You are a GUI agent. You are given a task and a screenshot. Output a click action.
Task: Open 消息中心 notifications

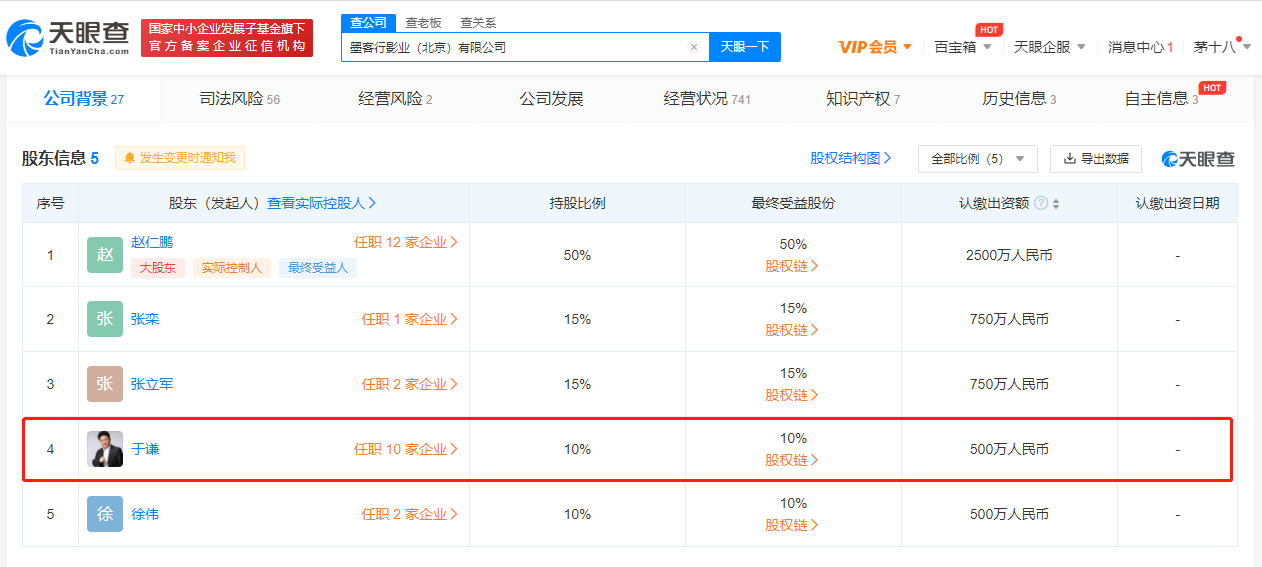[1140, 47]
